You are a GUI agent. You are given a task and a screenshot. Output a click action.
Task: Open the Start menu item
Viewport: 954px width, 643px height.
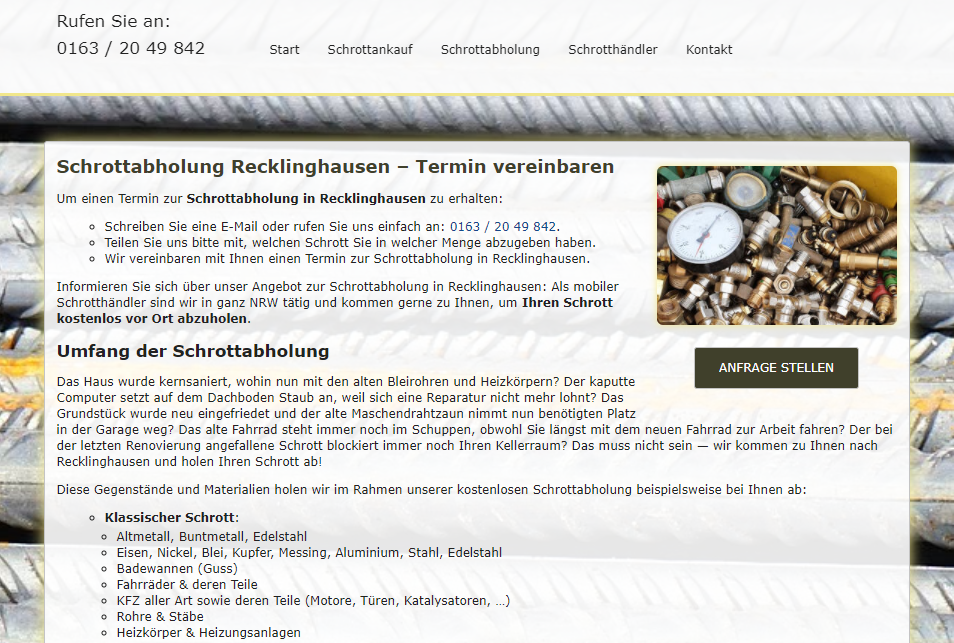coord(284,50)
